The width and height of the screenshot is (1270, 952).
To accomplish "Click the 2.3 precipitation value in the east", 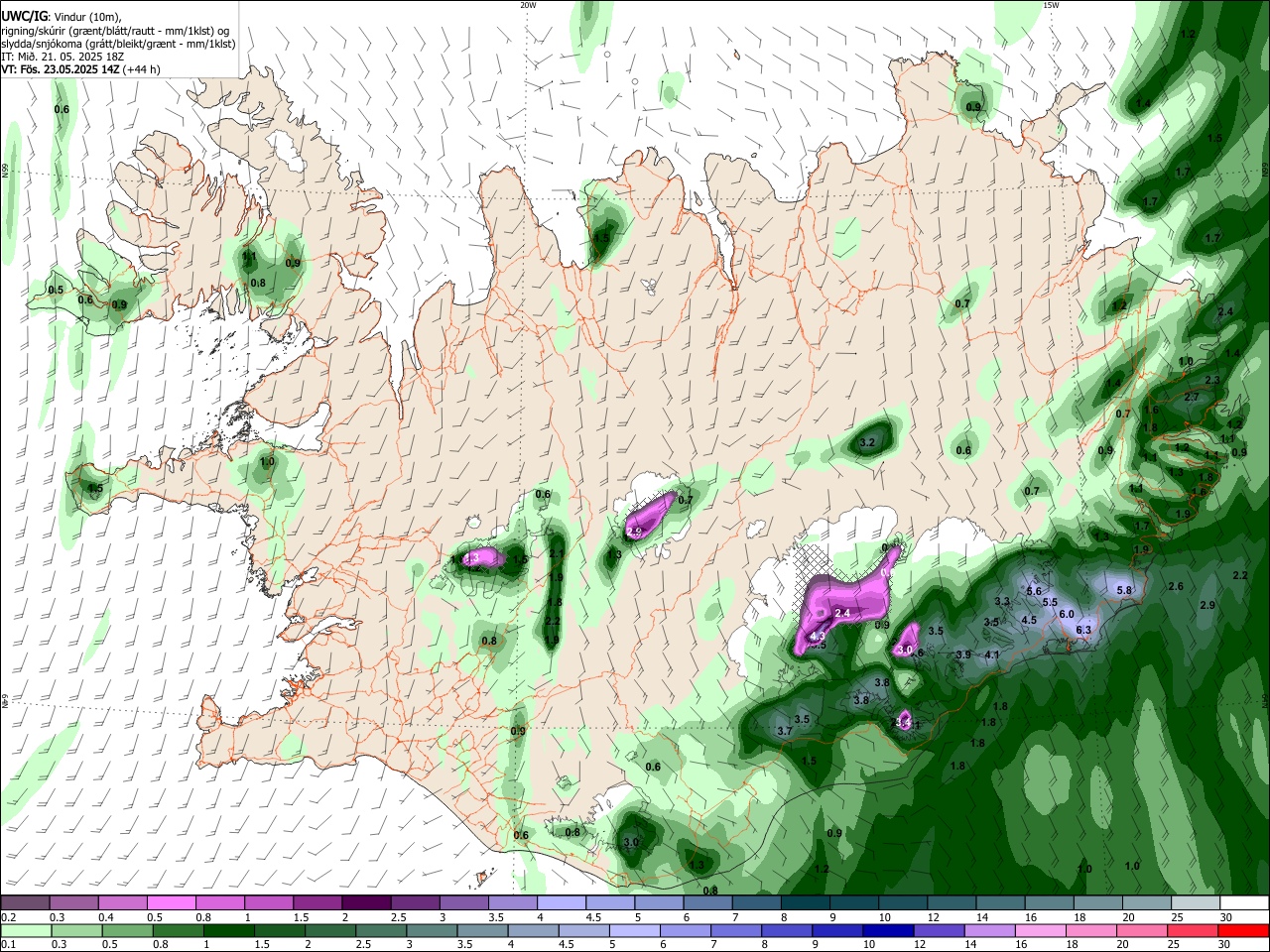I will [1211, 380].
